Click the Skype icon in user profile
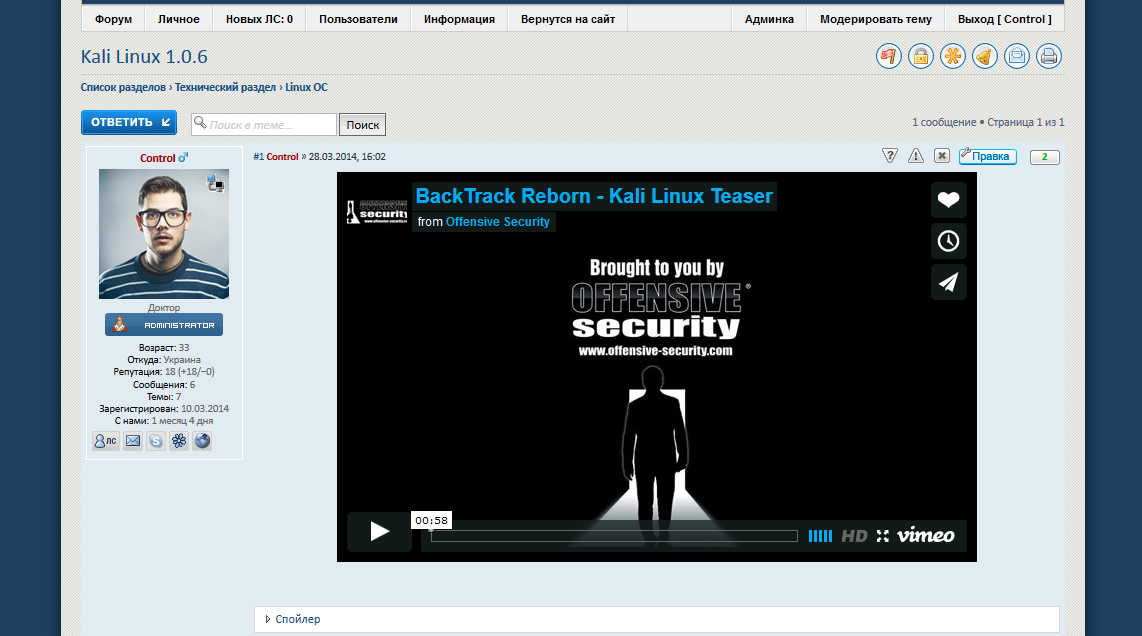 click(156, 441)
